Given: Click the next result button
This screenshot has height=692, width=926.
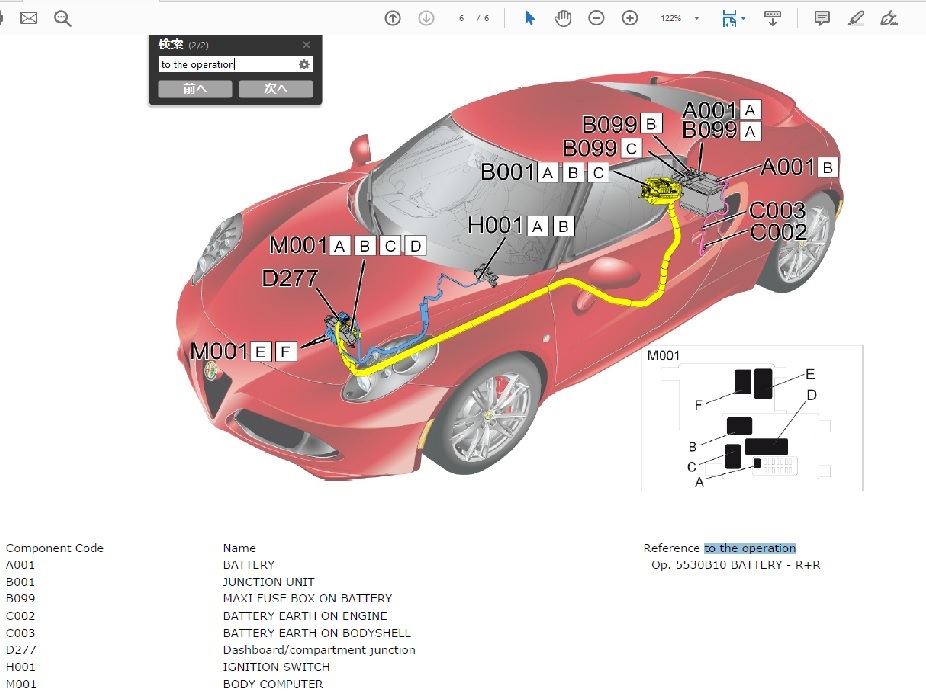Looking at the screenshot, I should pyautogui.click(x=276, y=89).
